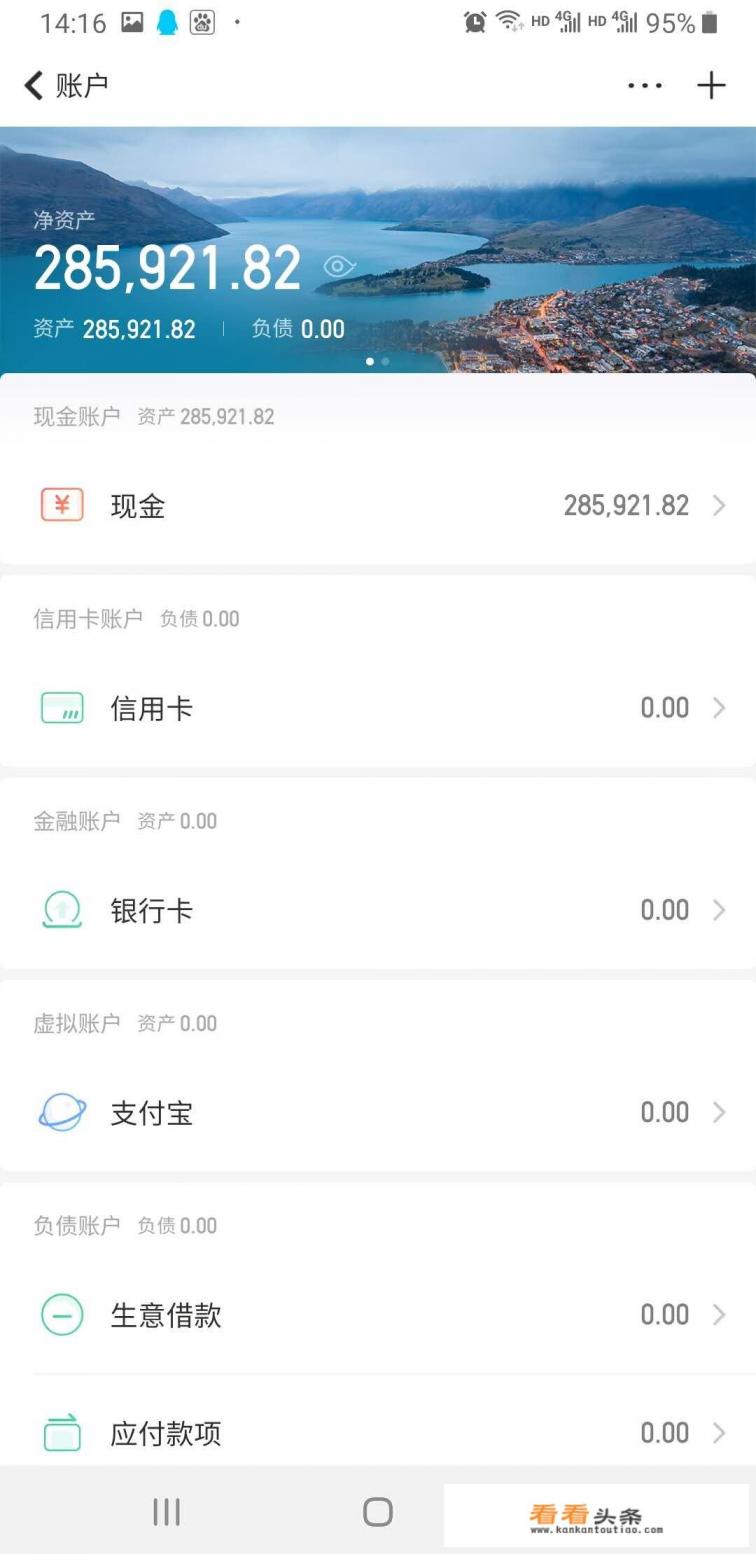Expand the 现金 row chevron
Viewport: 756px width, 1554px height.
coord(719,506)
